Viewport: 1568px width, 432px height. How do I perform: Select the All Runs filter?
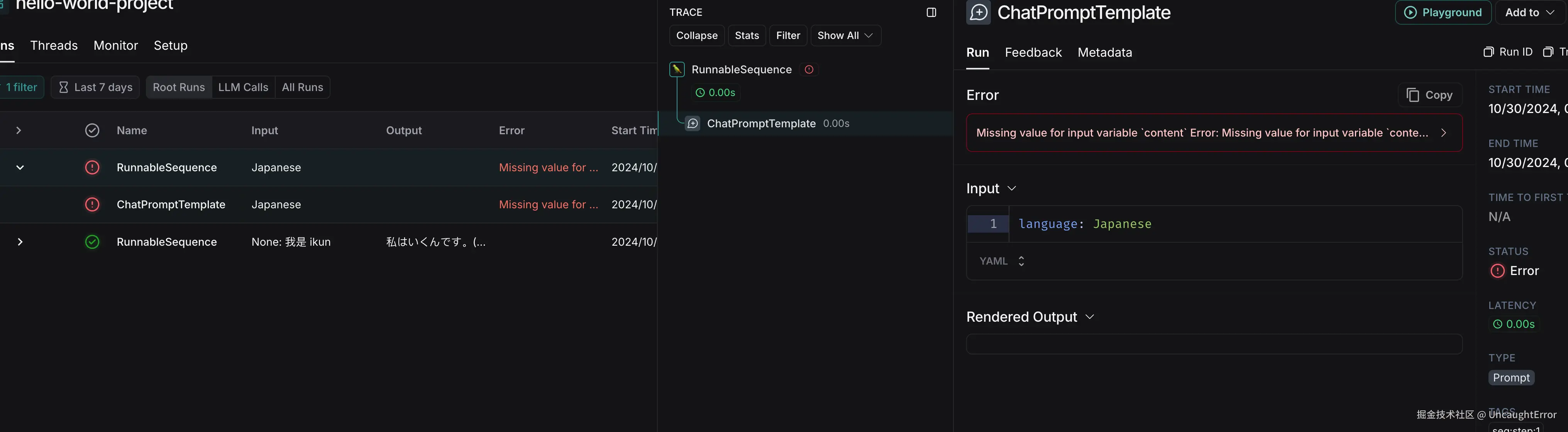(x=302, y=87)
